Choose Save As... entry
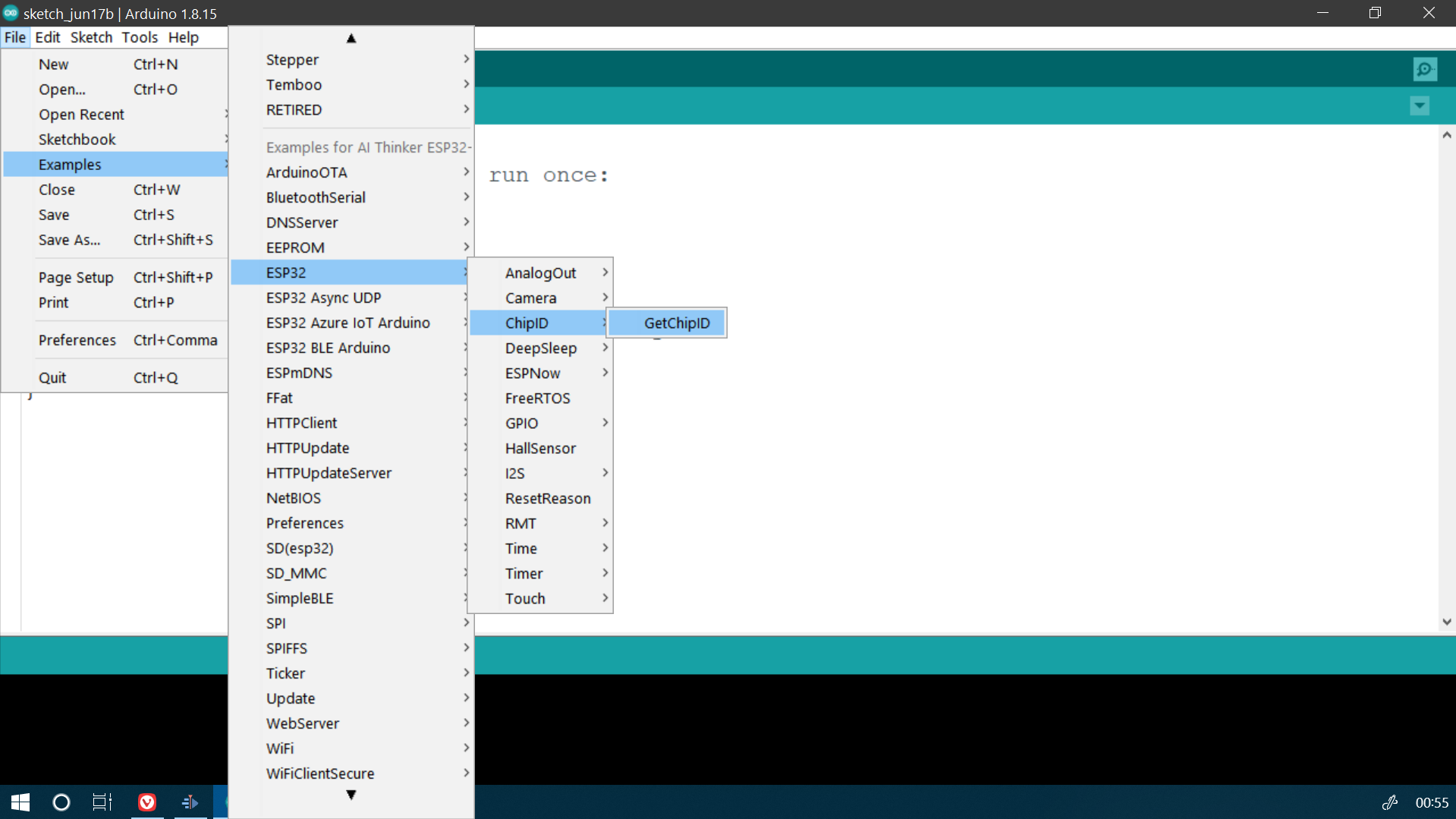The image size is (1456, 819). tap(115, 240)
